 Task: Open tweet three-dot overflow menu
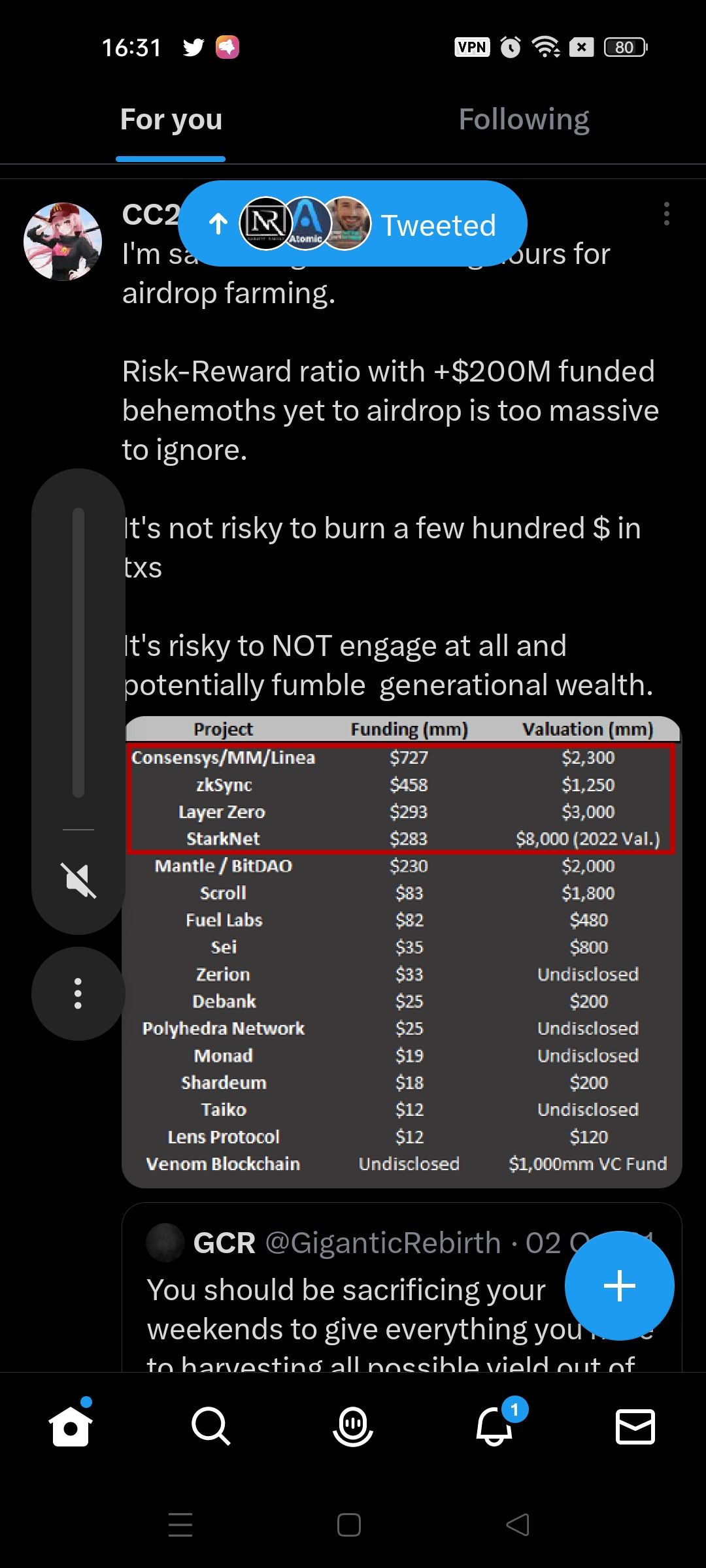tap(666, 214)
